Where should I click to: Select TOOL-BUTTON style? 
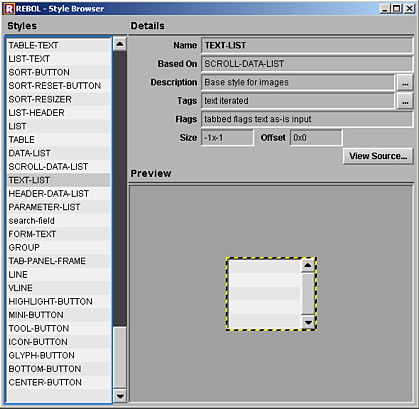click(59, 329)
